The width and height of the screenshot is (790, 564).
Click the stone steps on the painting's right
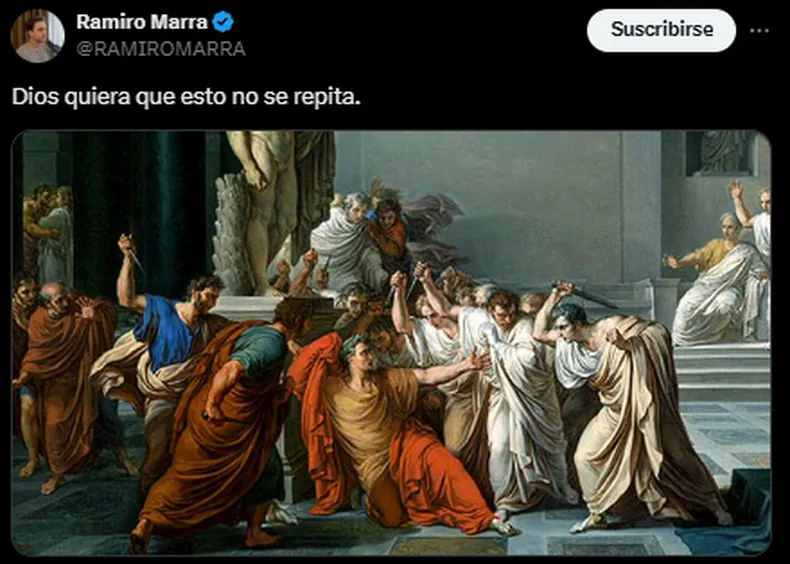(723, 373)
